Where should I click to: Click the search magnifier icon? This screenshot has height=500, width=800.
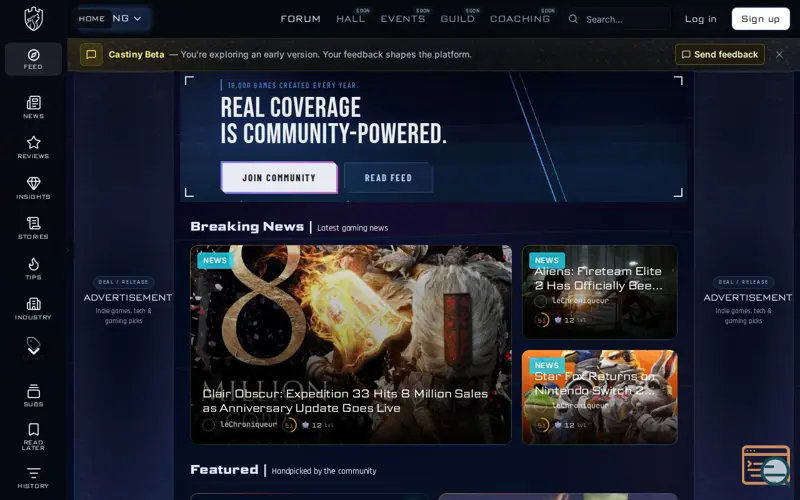[573, 19]
